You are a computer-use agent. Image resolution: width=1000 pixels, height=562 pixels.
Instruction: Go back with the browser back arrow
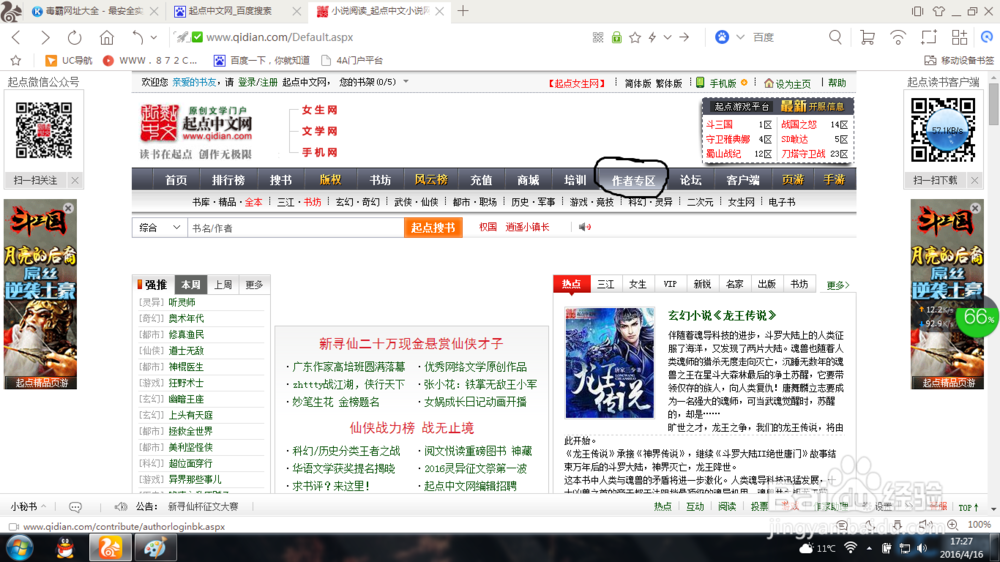coord(17,38)
